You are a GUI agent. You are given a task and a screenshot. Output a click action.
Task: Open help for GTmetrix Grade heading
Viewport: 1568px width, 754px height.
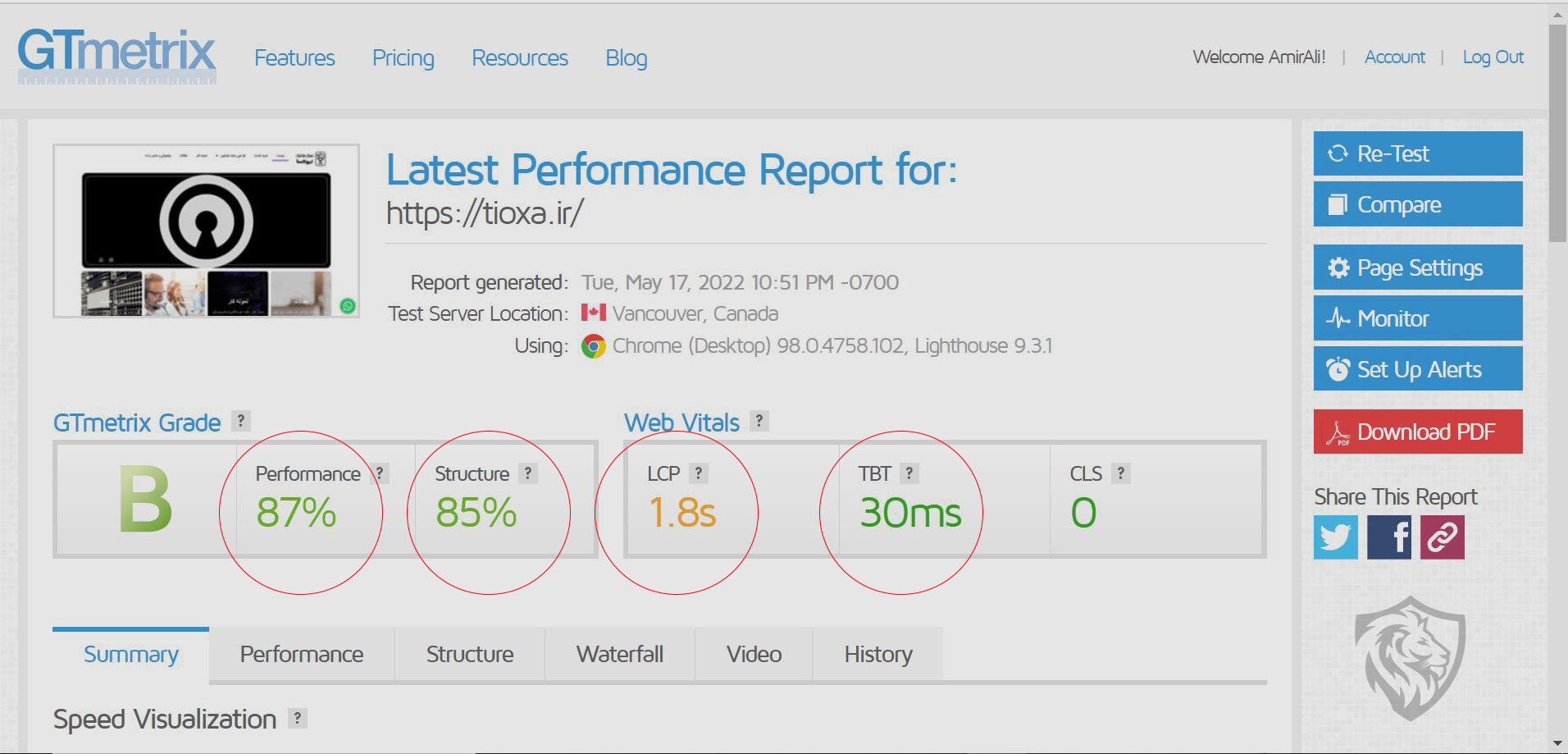[240, 421]
